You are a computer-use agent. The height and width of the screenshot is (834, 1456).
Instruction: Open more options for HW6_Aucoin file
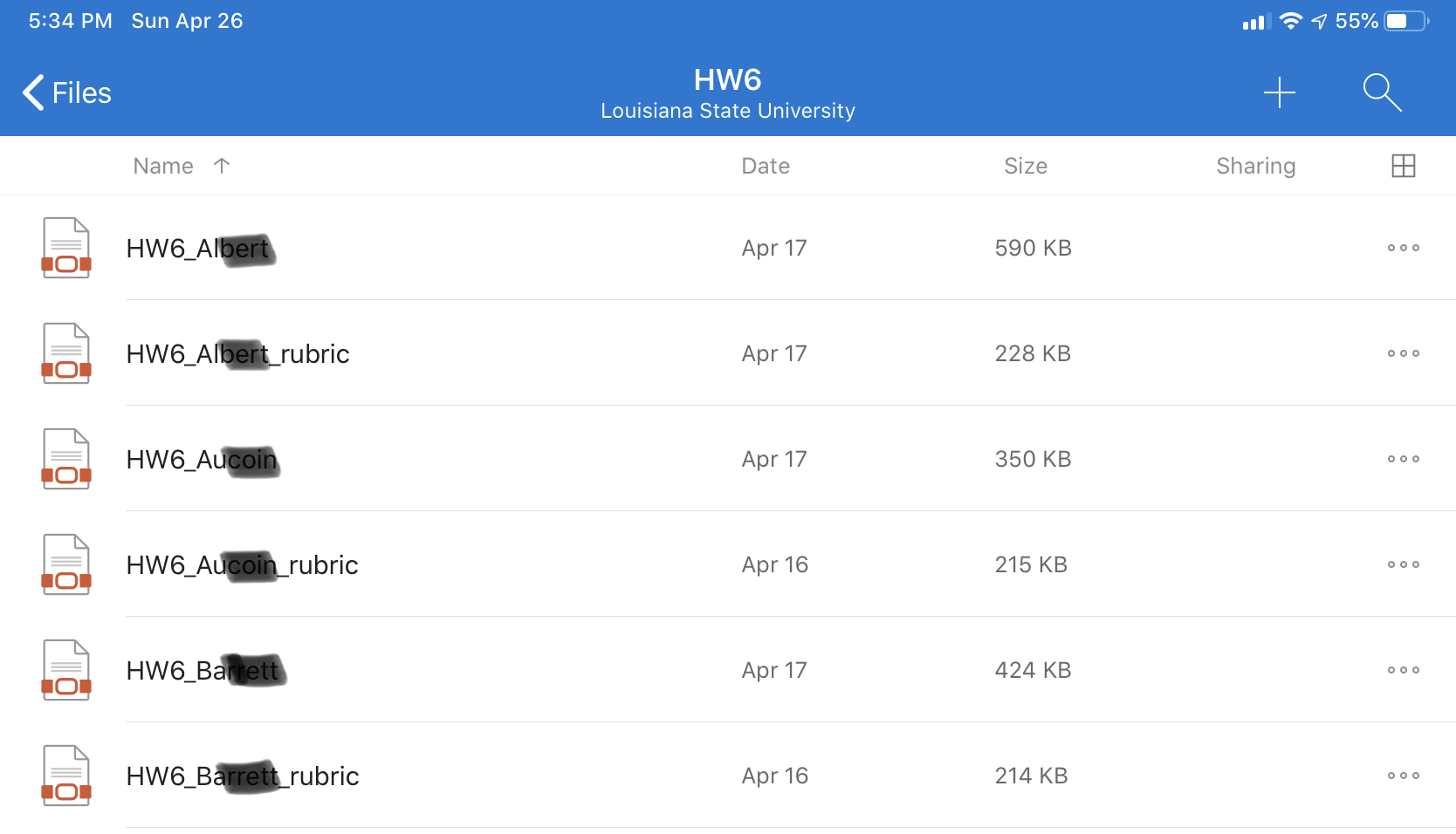[x=1404, y=459]
